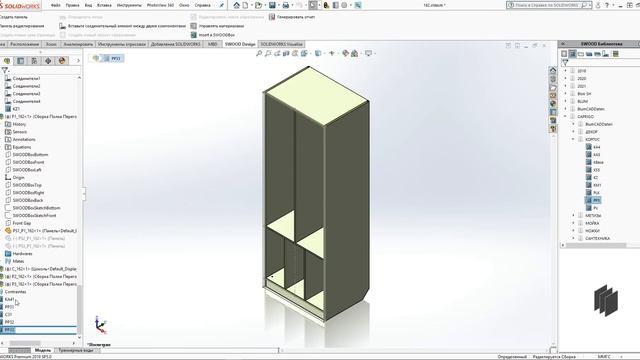This screenshot has height=360, width=640.
Task: Switch to the SWOOD Design tab
Action: [240, 44]
